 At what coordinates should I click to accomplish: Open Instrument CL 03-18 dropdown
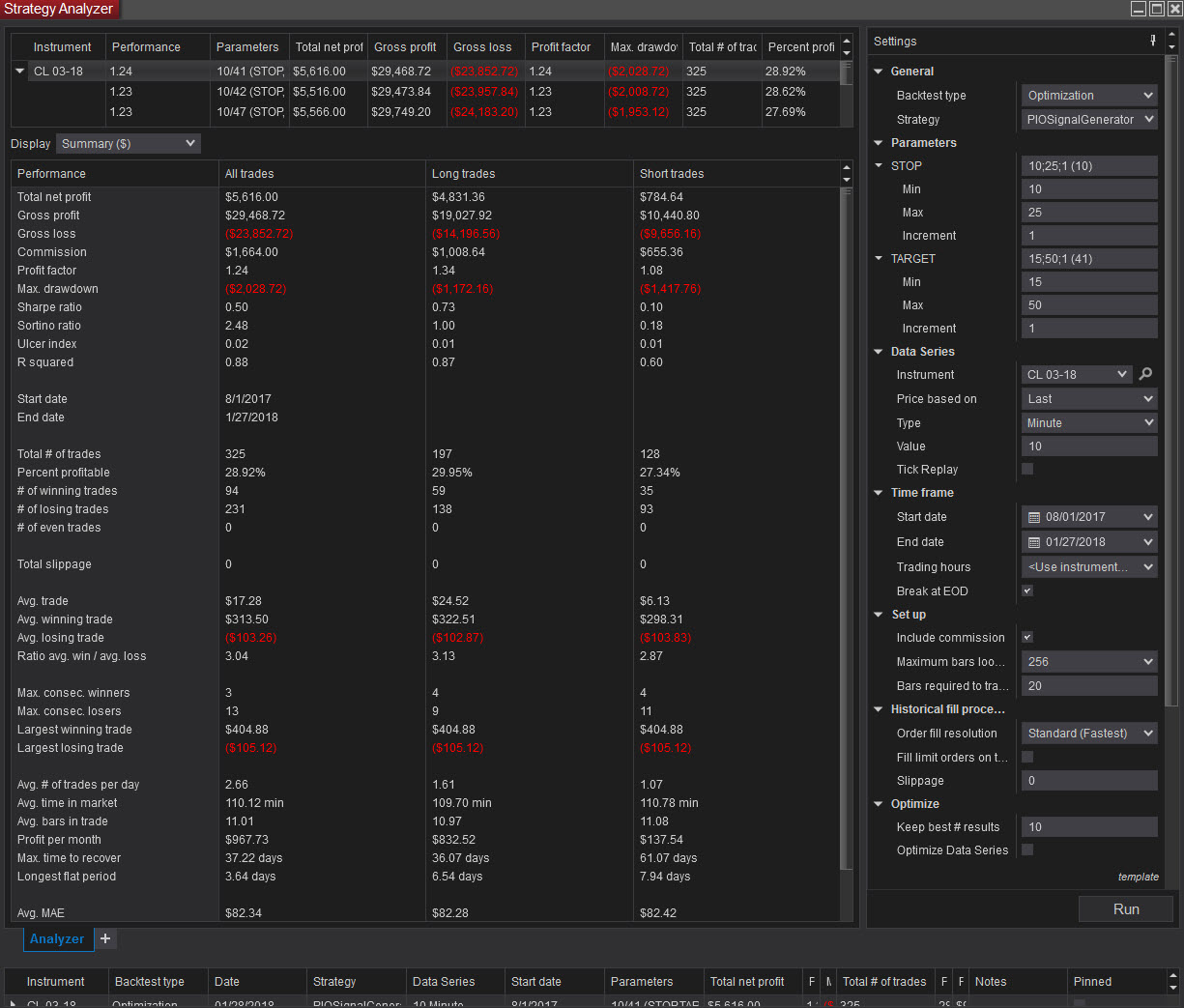(1077, 375)
